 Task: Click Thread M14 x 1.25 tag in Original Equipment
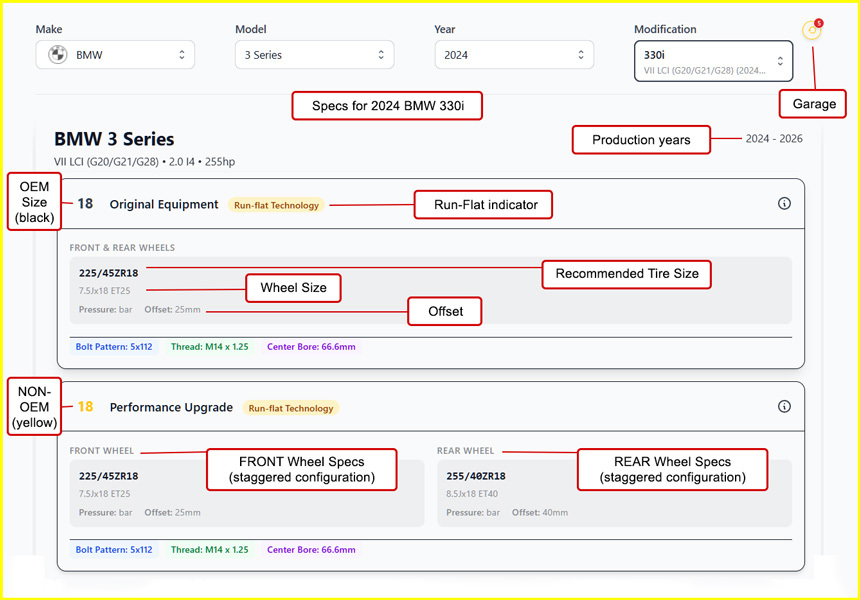pos(209,347)
